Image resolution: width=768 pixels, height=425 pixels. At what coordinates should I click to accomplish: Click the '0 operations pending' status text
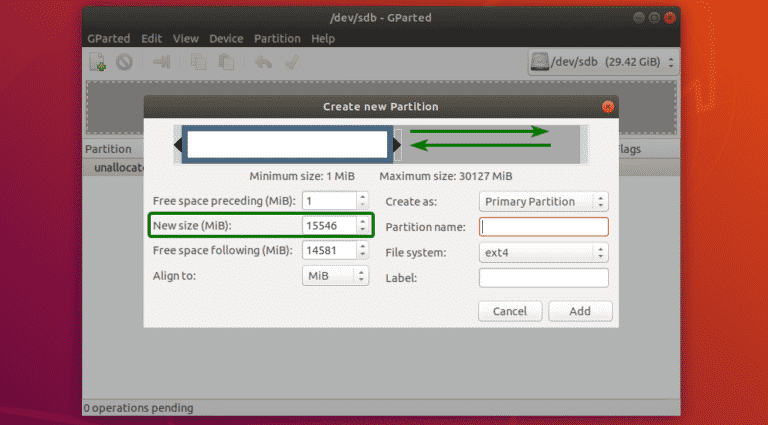click(138, 407)
